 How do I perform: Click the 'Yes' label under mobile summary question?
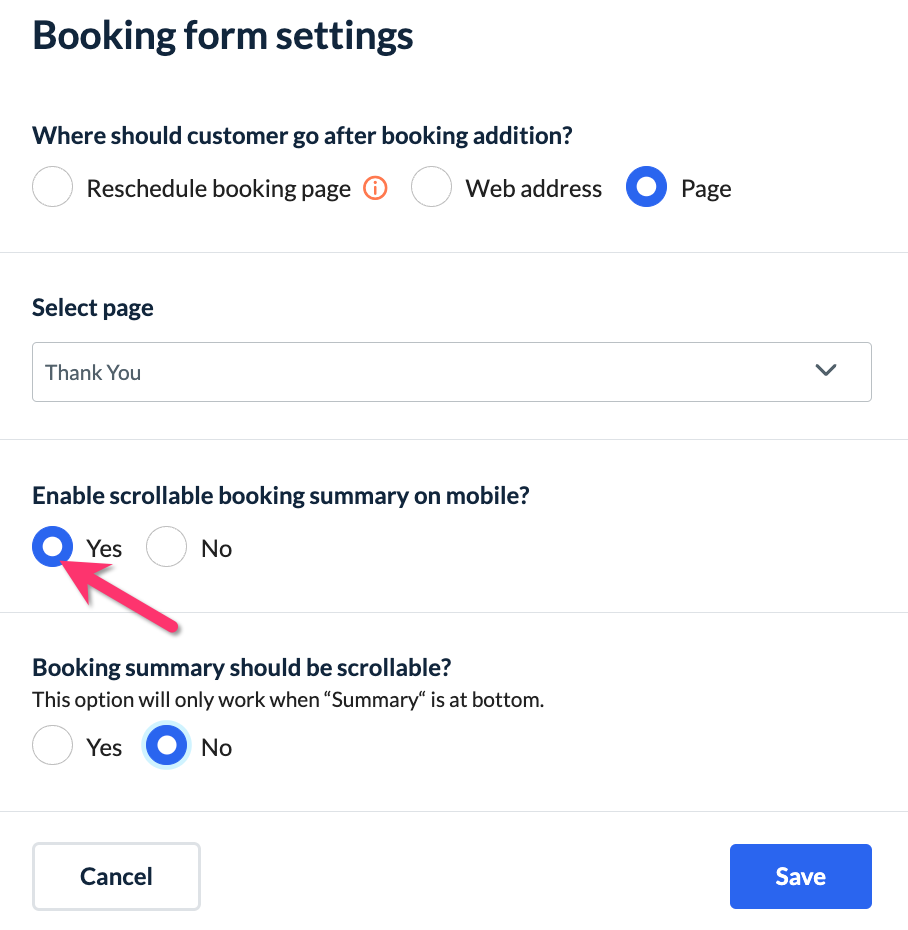tap(104, 549)
